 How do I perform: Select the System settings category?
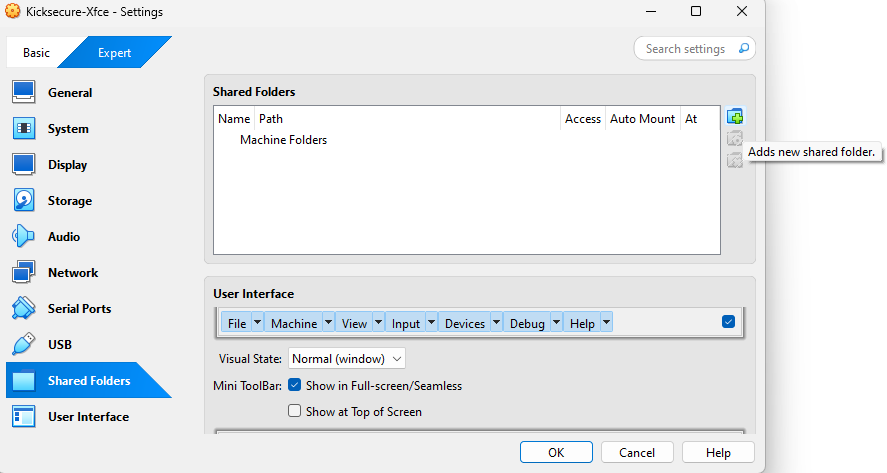tap(67, 129)
